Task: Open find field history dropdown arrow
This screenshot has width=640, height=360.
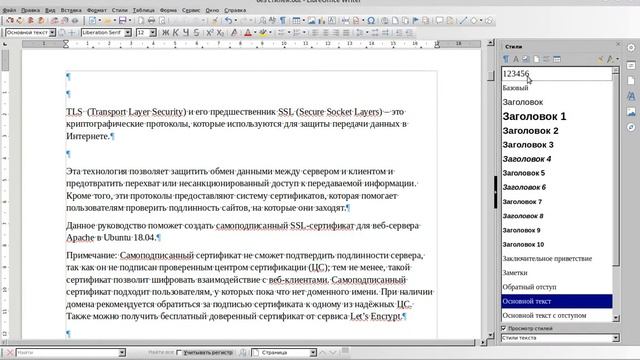Action: [122, 352]
